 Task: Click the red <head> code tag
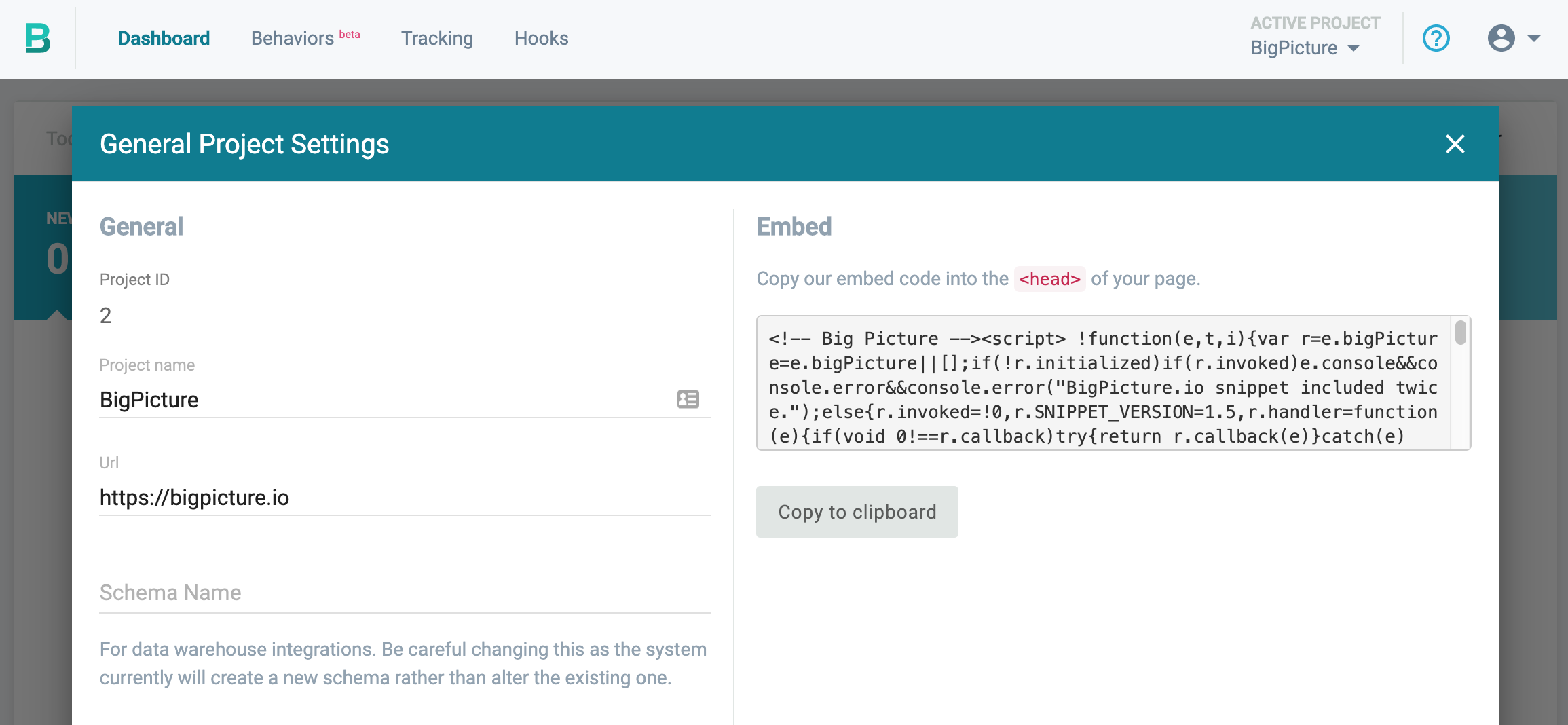(1049, 279)
